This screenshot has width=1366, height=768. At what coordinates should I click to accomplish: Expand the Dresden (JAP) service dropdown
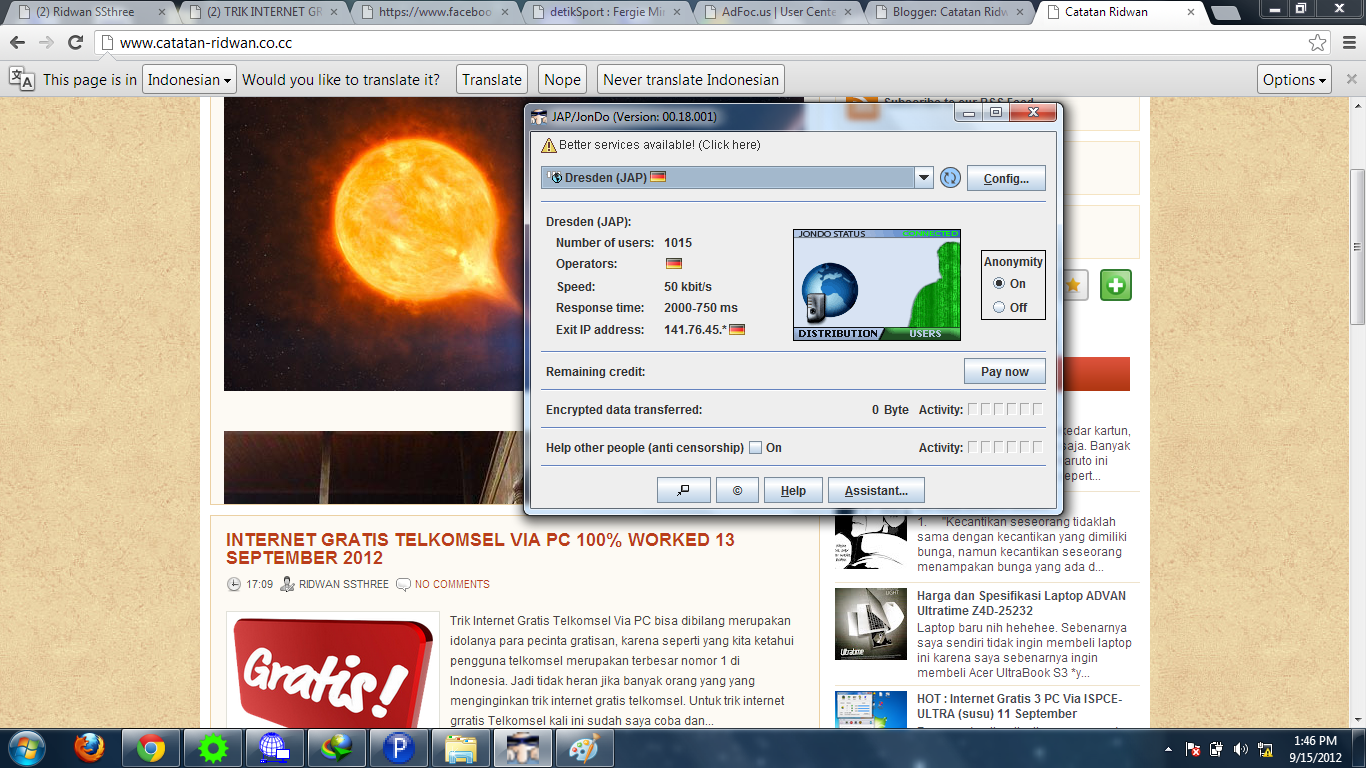coord(924,178)
